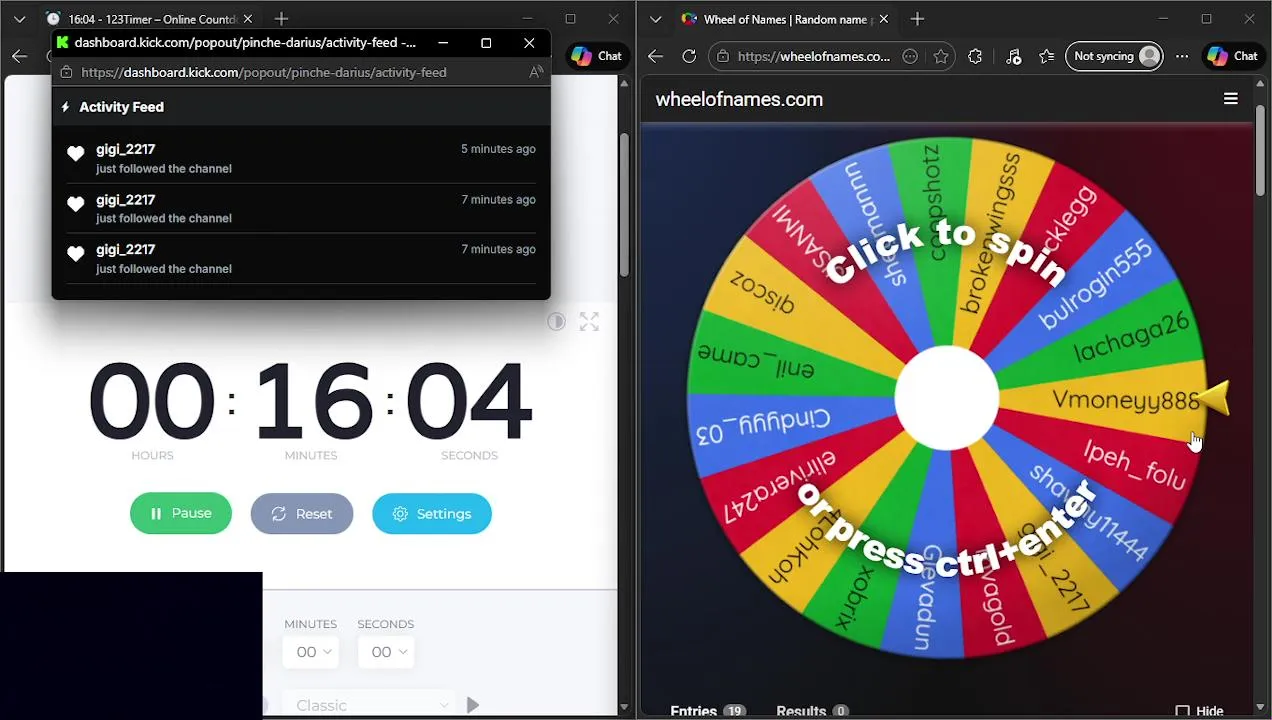
Task: Open the Classic sound dropdown
Action: coord(370,705)
